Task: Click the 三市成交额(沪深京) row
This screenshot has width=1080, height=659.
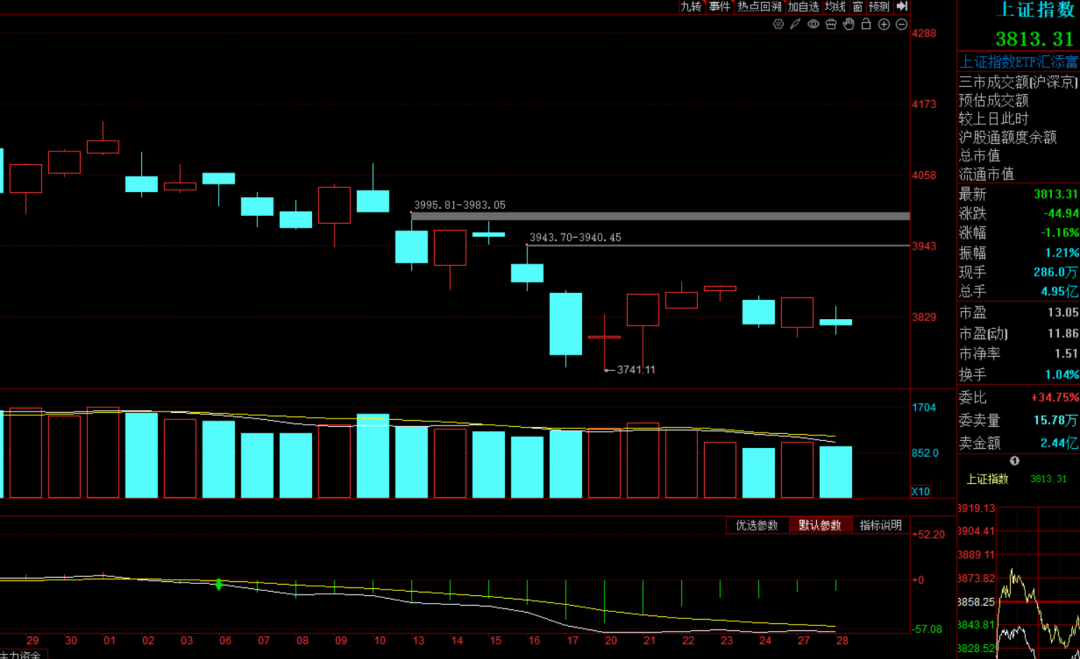Action: [1019, 82]
